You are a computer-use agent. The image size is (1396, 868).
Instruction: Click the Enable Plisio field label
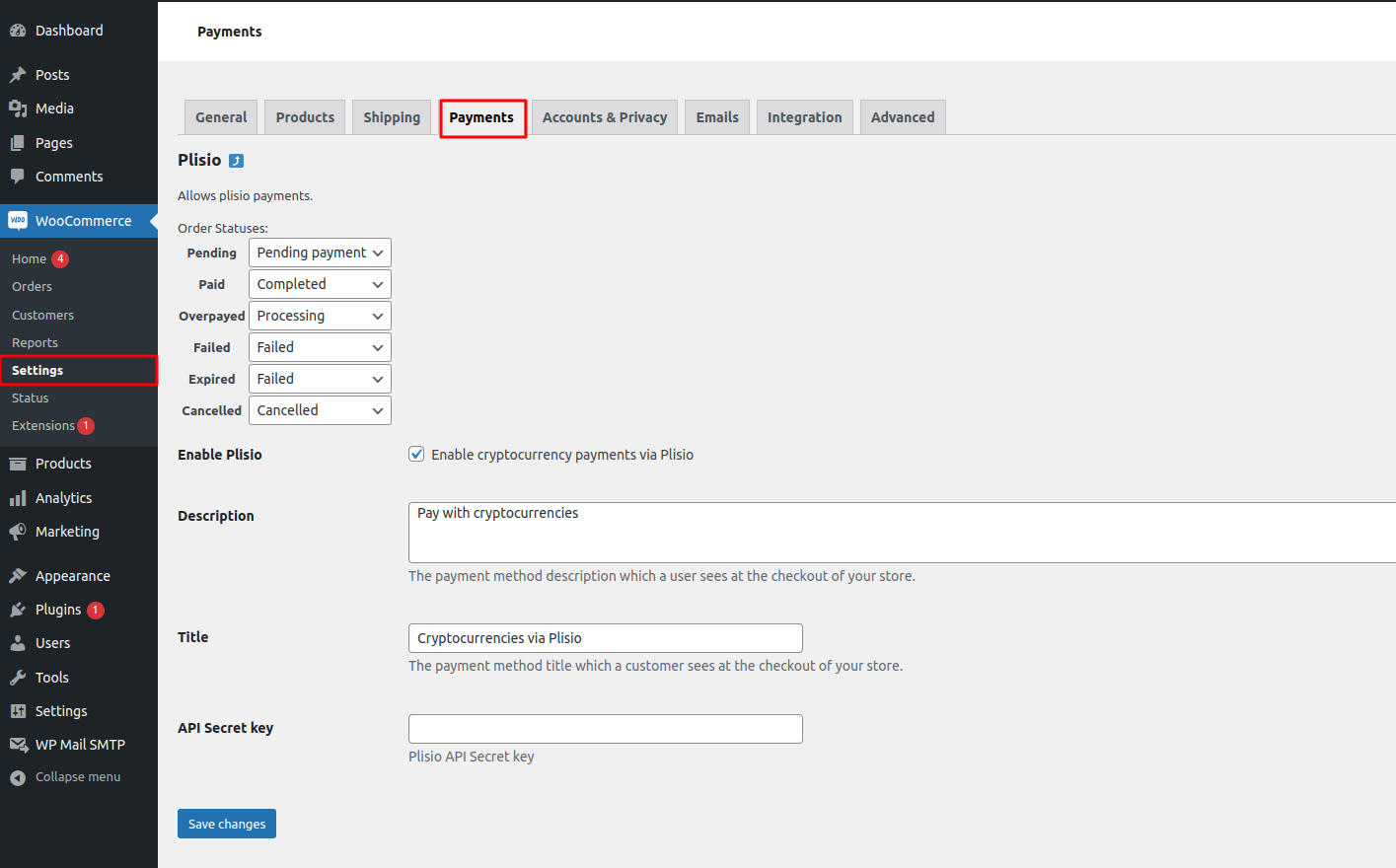click(x=220, y=455)
